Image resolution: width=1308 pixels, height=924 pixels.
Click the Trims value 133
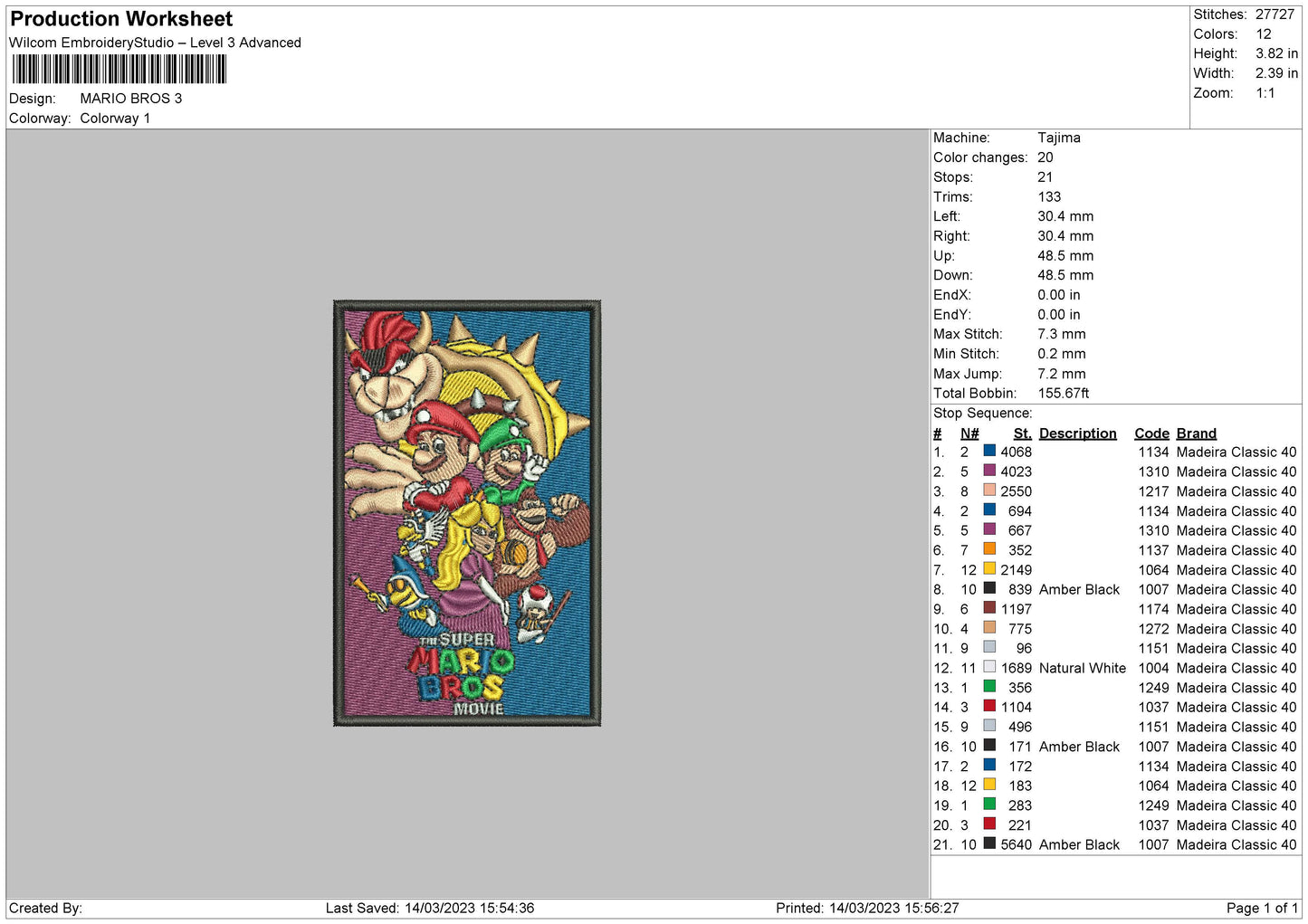[1049, 197]
